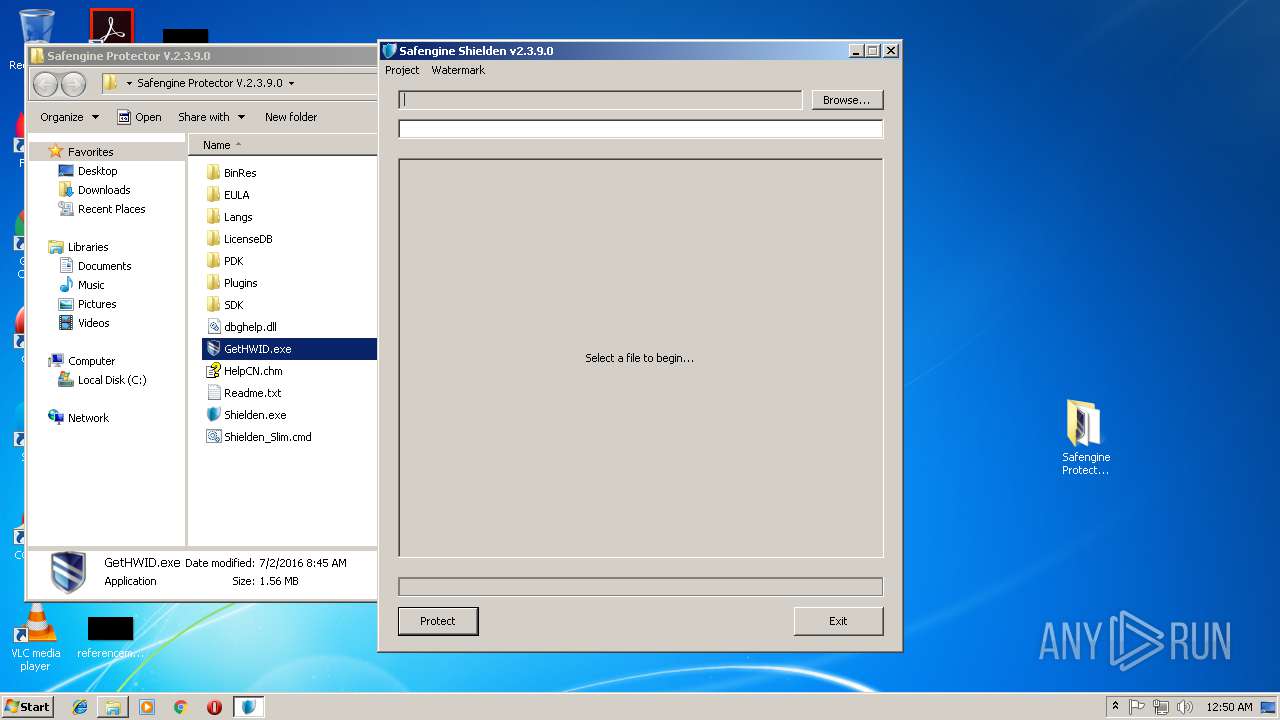Viewport: 1280px width, 720px height.
Task: Click the second text field below Browse
Action: click(640, 129)
